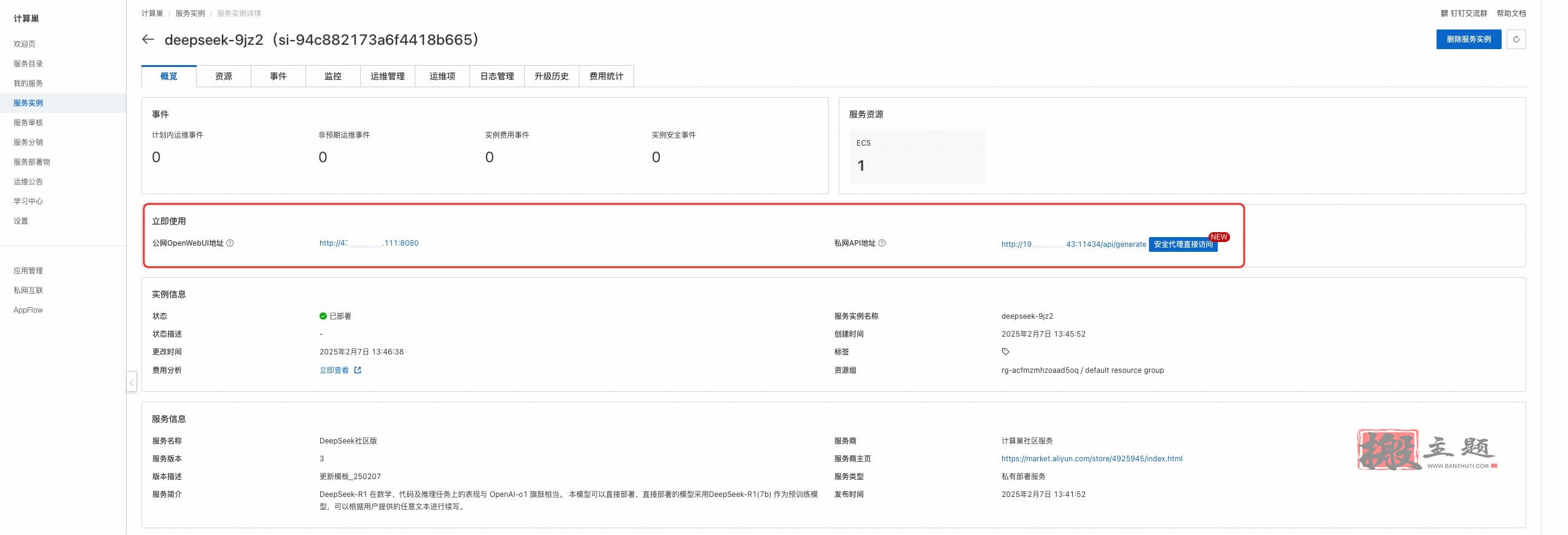Click the update time 13:46:38 value
This screenshot has height=535, width=1568.
pyautogui.click(x=361, y=352)
